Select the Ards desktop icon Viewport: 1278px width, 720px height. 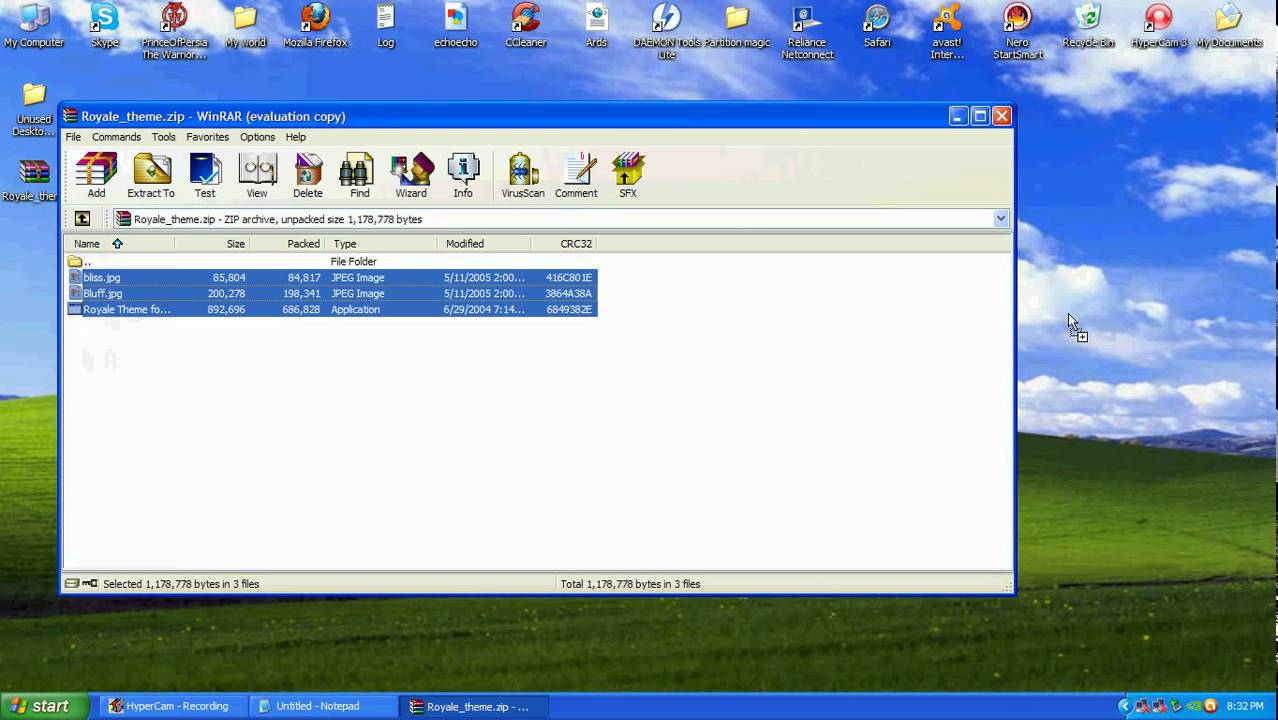(596, 26)
